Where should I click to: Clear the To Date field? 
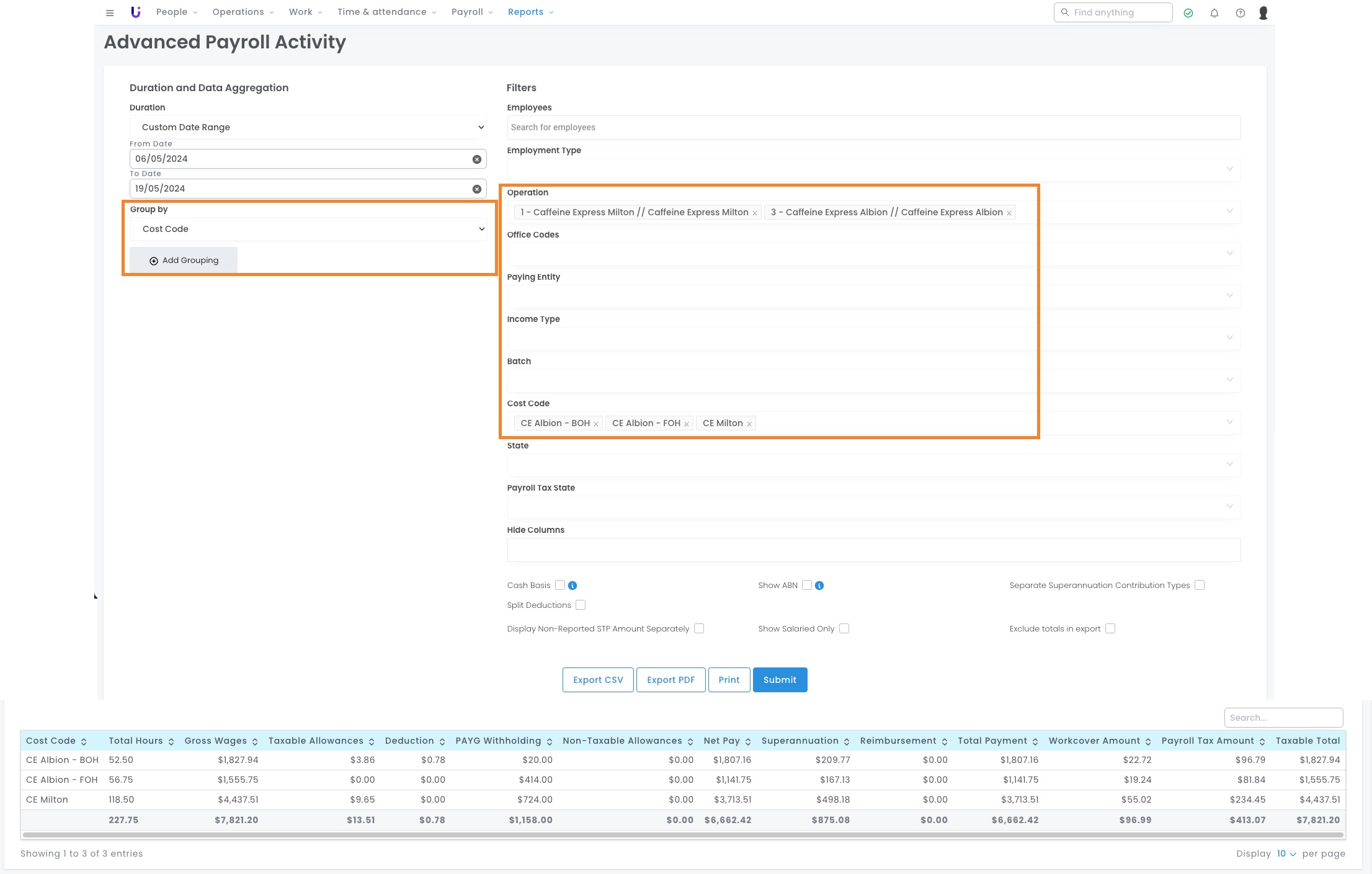coord(477,189)
